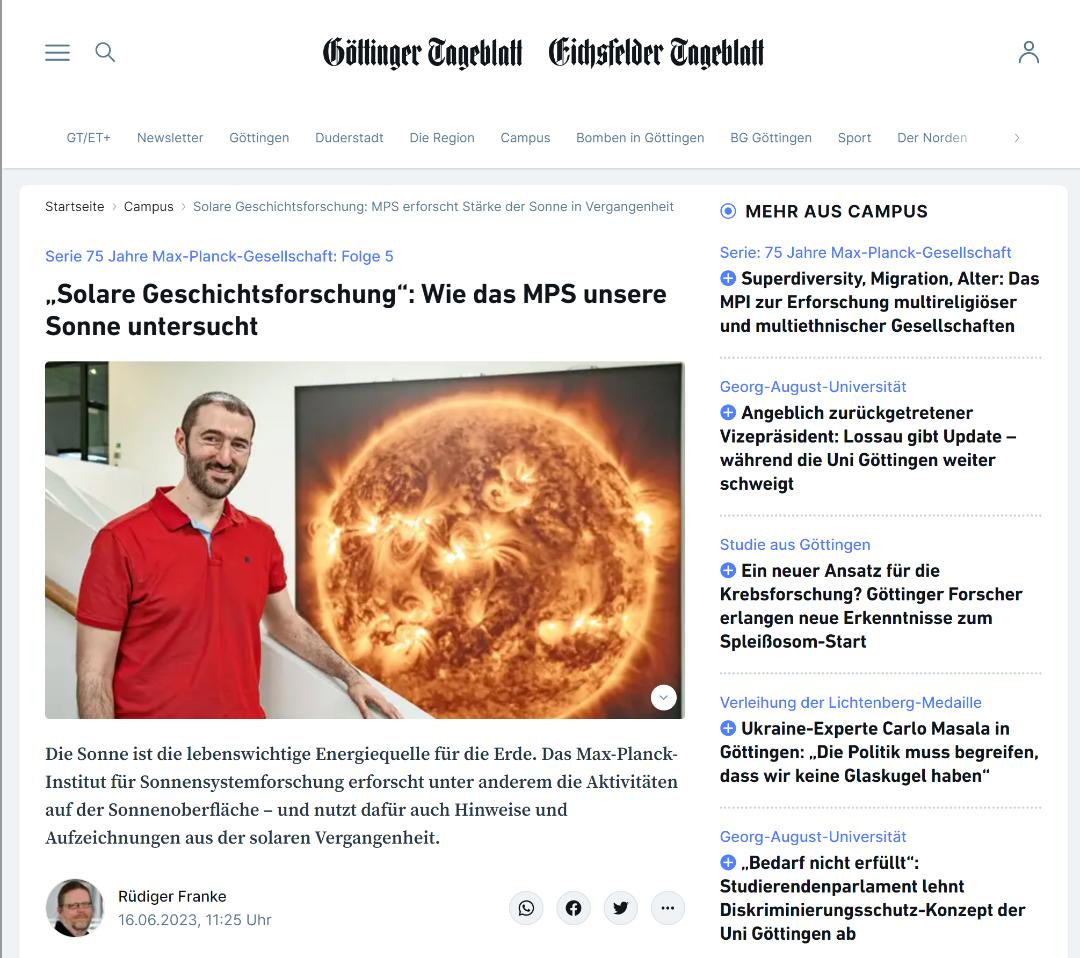The height and width of the screenshot is (958, 1080).
Task: Show more navigation categories arrow
Action: (x=1017, y=138)
